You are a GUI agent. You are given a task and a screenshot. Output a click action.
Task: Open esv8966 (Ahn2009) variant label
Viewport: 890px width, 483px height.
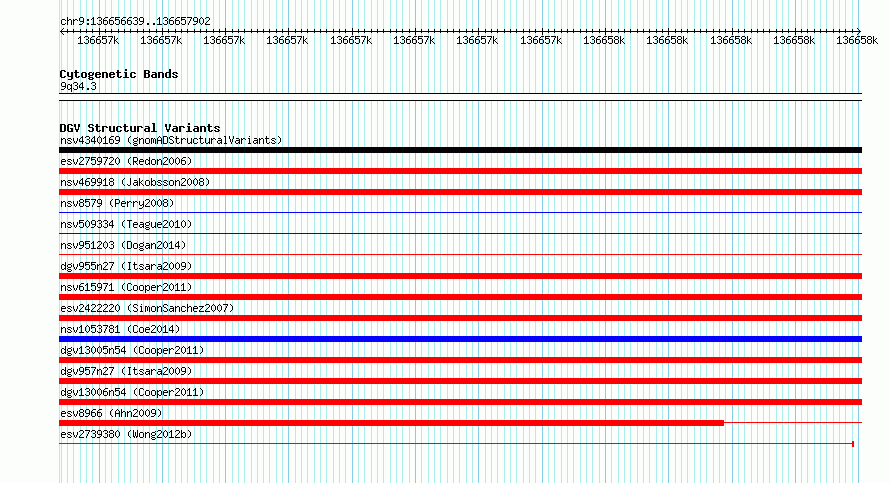pos(111,413)
